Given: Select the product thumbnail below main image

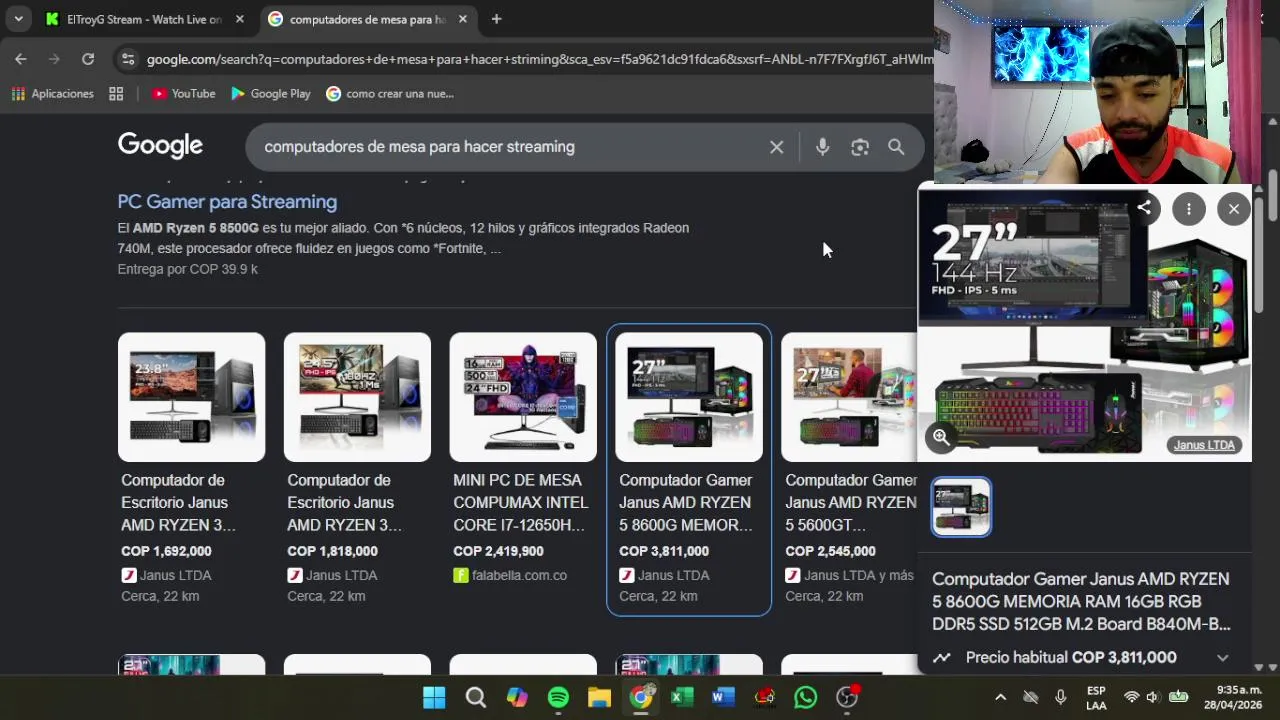Looking at the screenshot, I should (961, 507).
